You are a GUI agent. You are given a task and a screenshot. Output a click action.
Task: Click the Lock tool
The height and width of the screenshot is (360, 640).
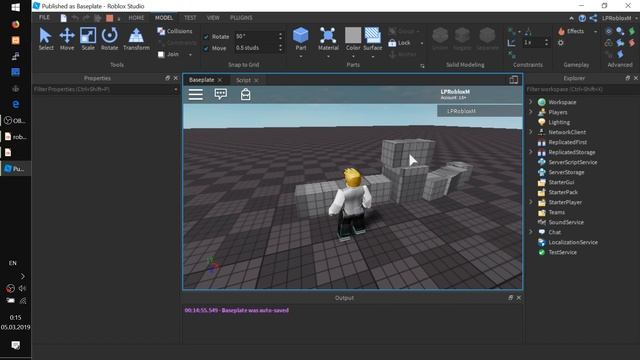pos(399,43)
